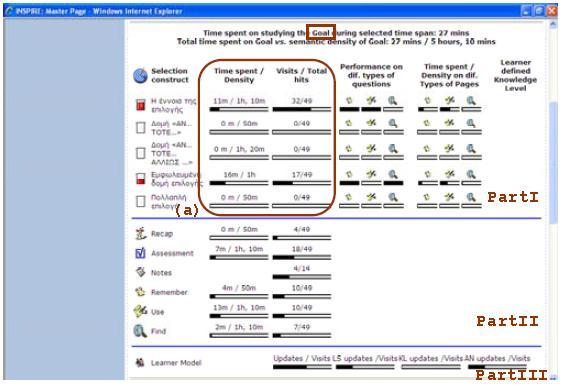
Task: Click the Recap icon
Action: (x=140, y=234)
